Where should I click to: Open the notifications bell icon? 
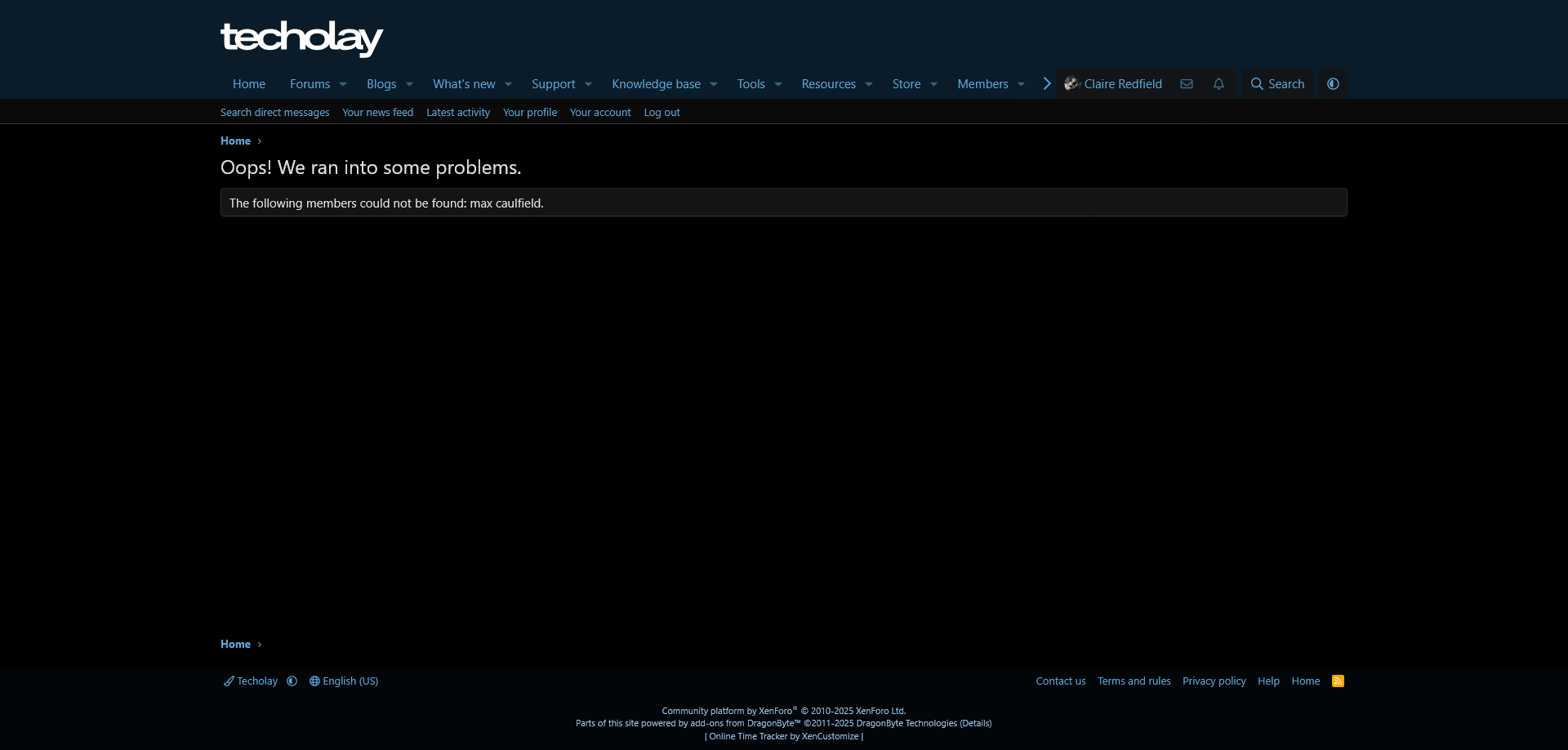pyautogui.click(x=1218, y=84)
